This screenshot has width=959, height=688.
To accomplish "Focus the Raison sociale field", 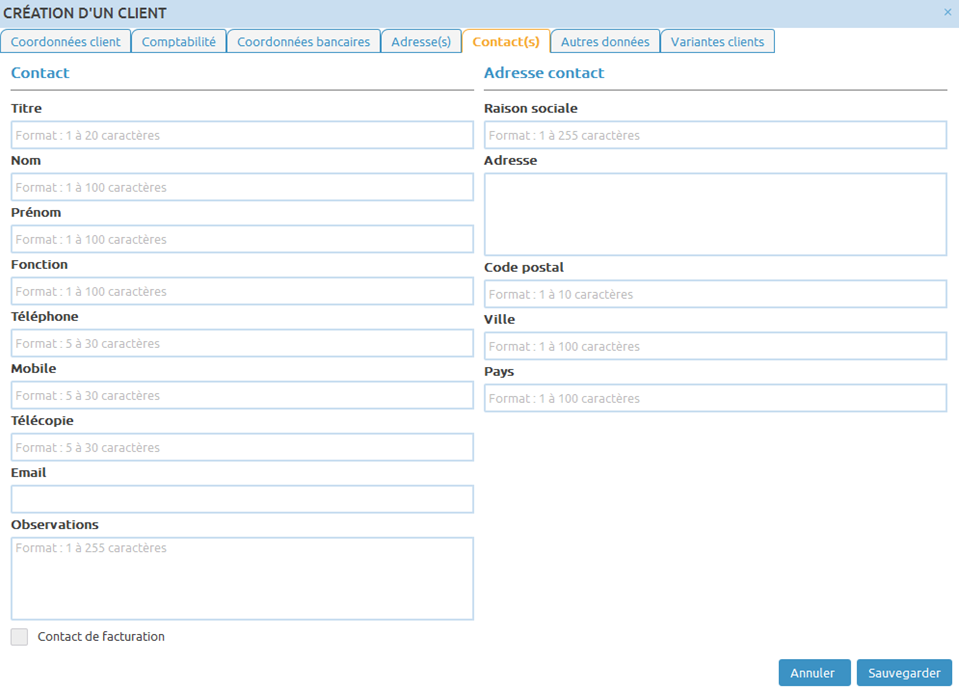I will pos(715,135).
